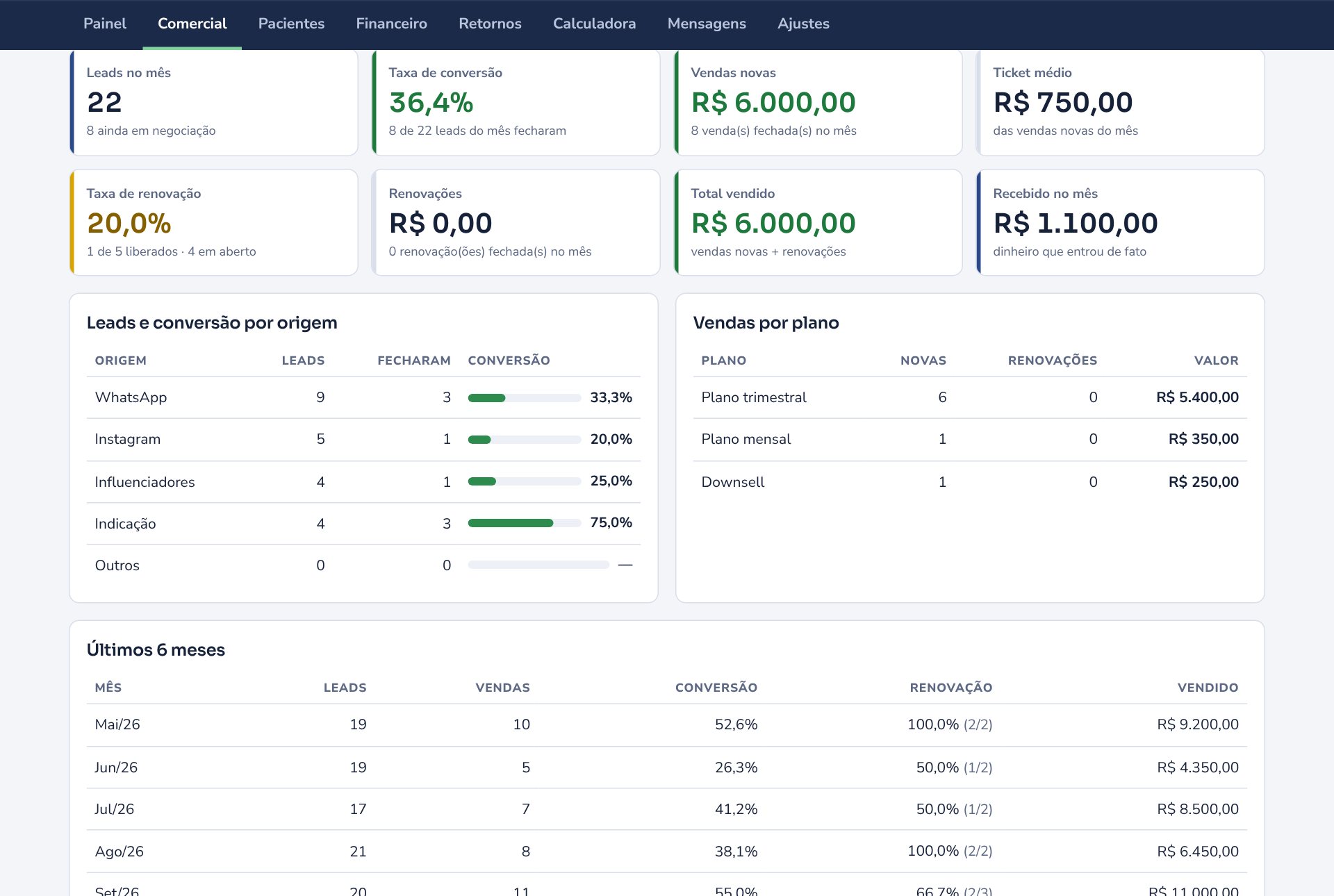The height and width of the screenshot is (896, 1334).
Task: Click the RENOVAÇÃO header in monthly table
Action: click(x=951, y=688)
